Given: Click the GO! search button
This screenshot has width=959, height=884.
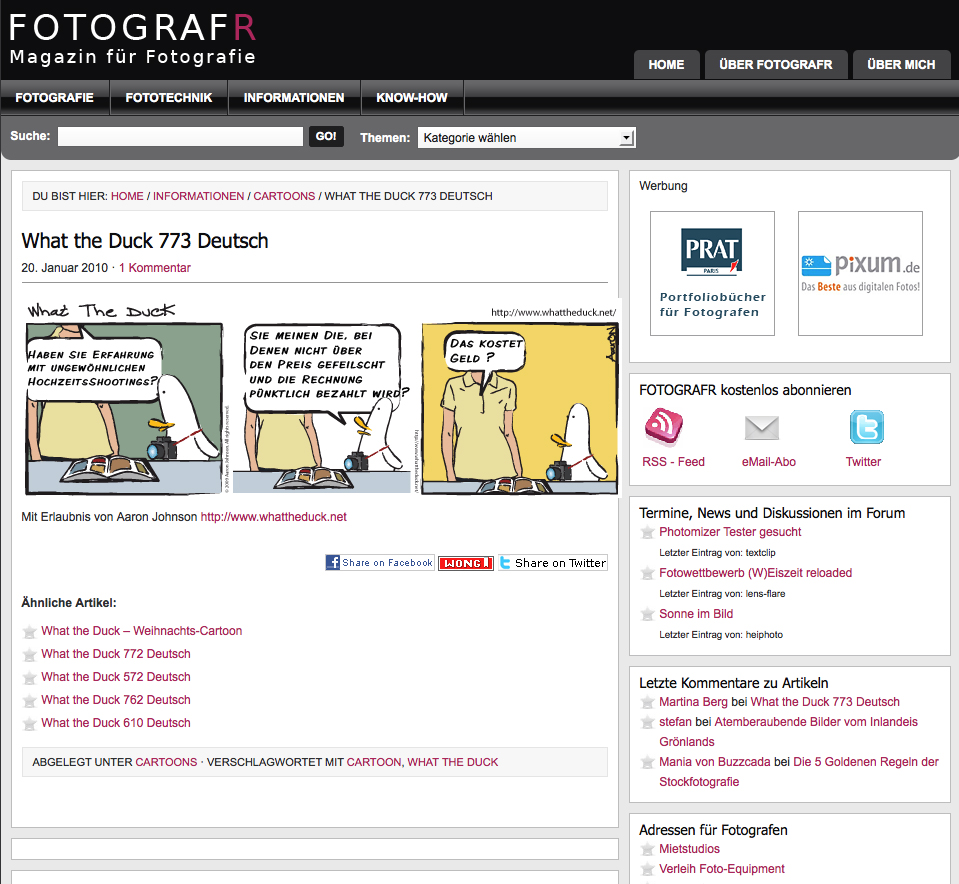Looking at the screenshot, I should pos(326,136).
